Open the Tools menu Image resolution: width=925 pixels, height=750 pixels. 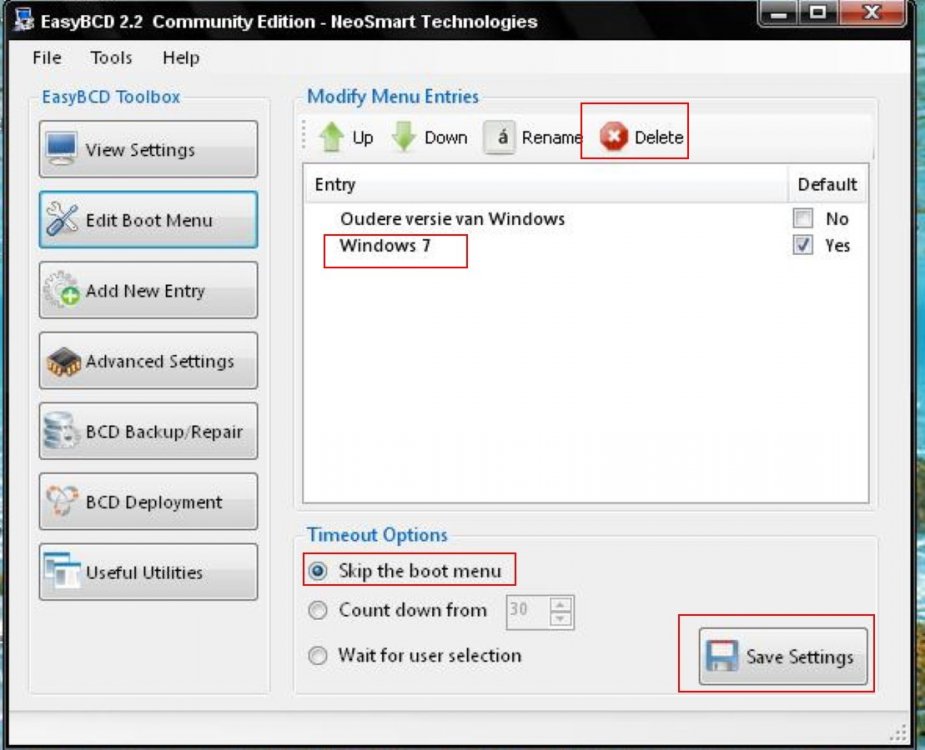pos(111,58)
